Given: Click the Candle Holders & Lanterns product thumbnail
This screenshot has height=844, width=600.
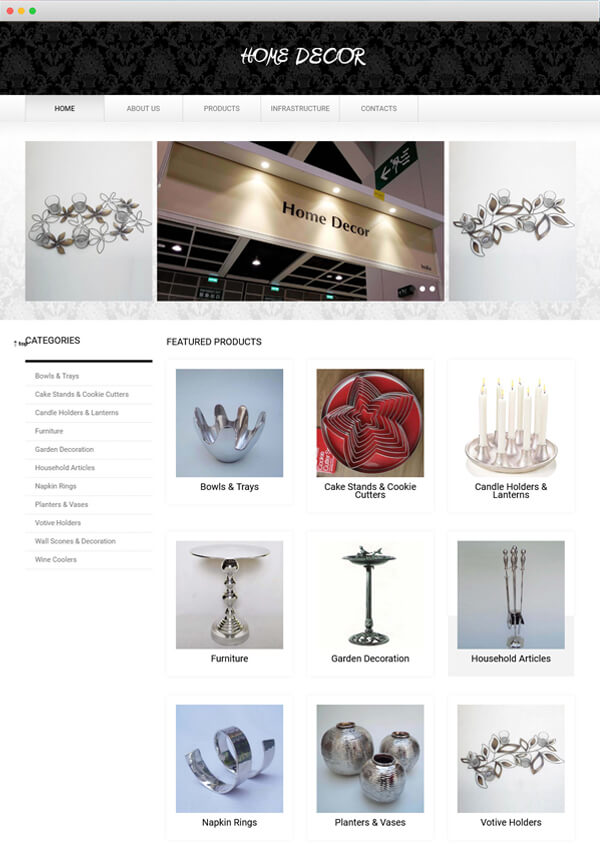Looking at the screenshot, I should (x=511, y=423).
